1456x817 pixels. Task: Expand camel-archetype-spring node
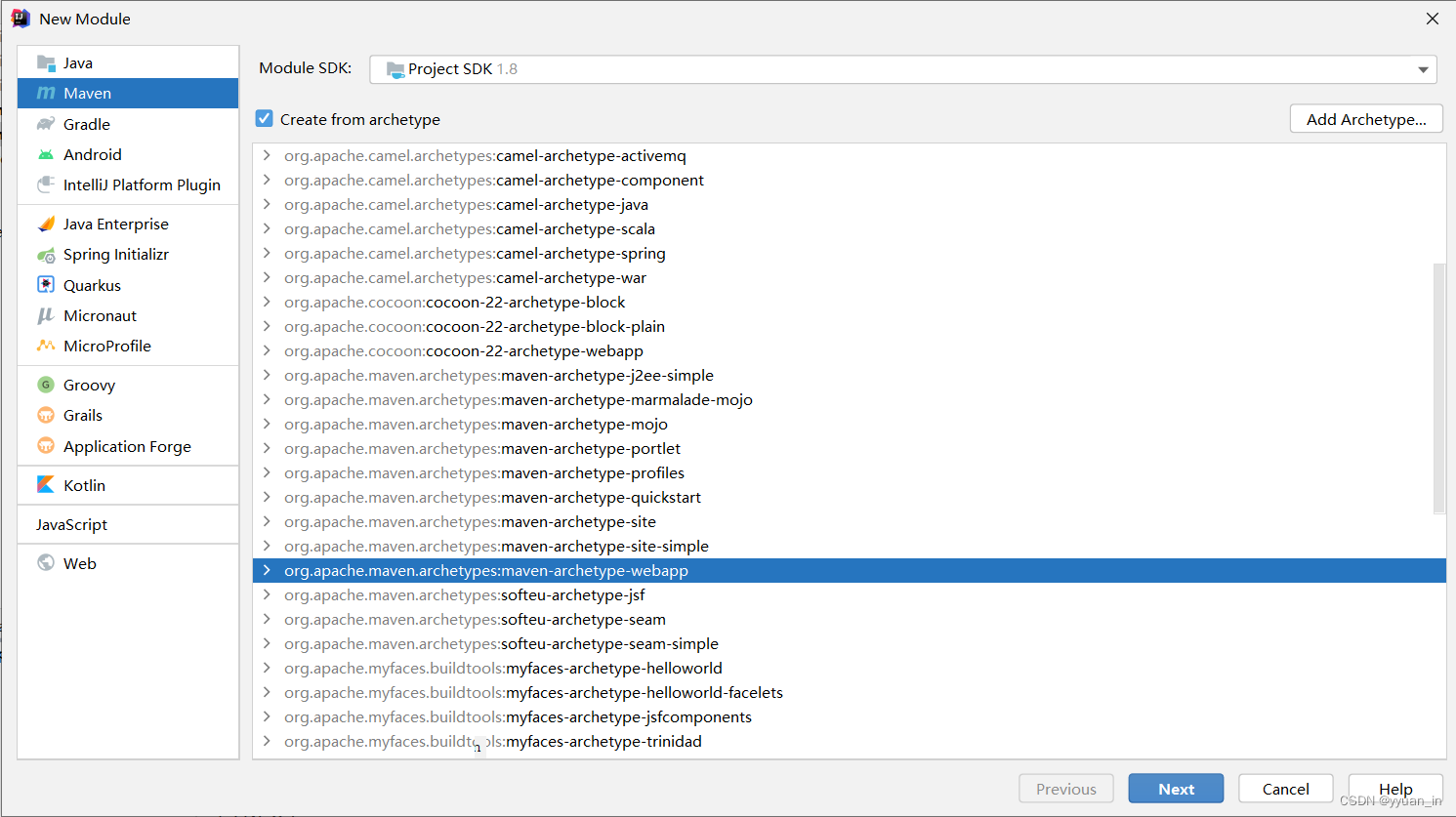(267, 253)
